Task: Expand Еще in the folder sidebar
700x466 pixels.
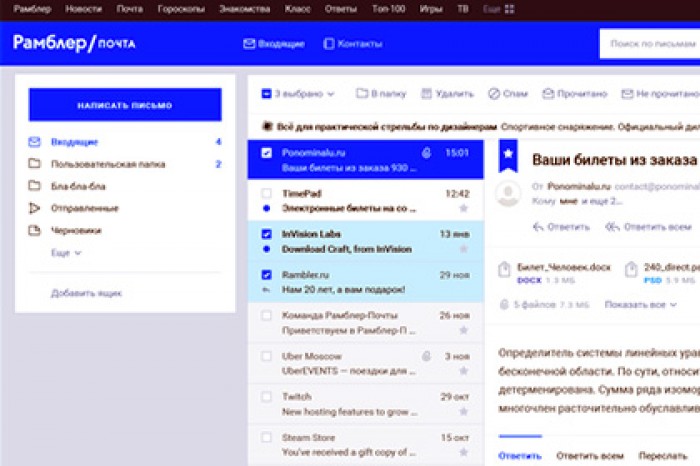Action: pyautogui.click(x=66, y=253)
